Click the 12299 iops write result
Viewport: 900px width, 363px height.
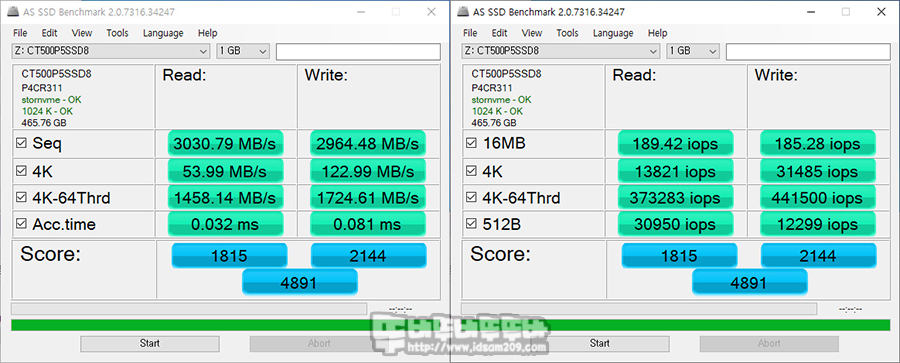(818, 224)
